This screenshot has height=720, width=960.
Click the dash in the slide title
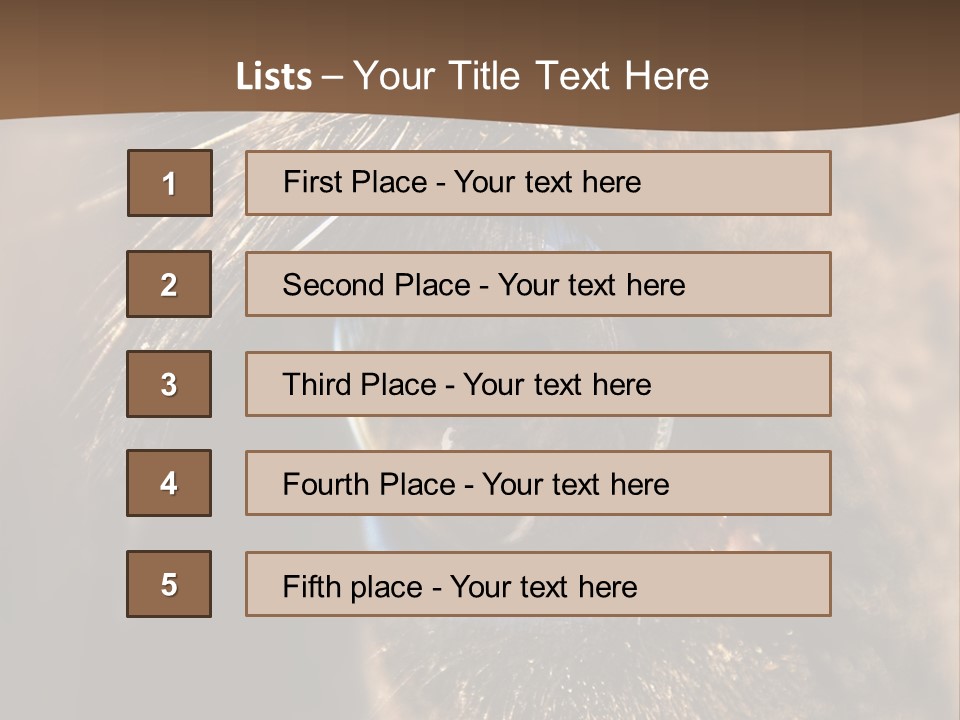tap(332, 77)
